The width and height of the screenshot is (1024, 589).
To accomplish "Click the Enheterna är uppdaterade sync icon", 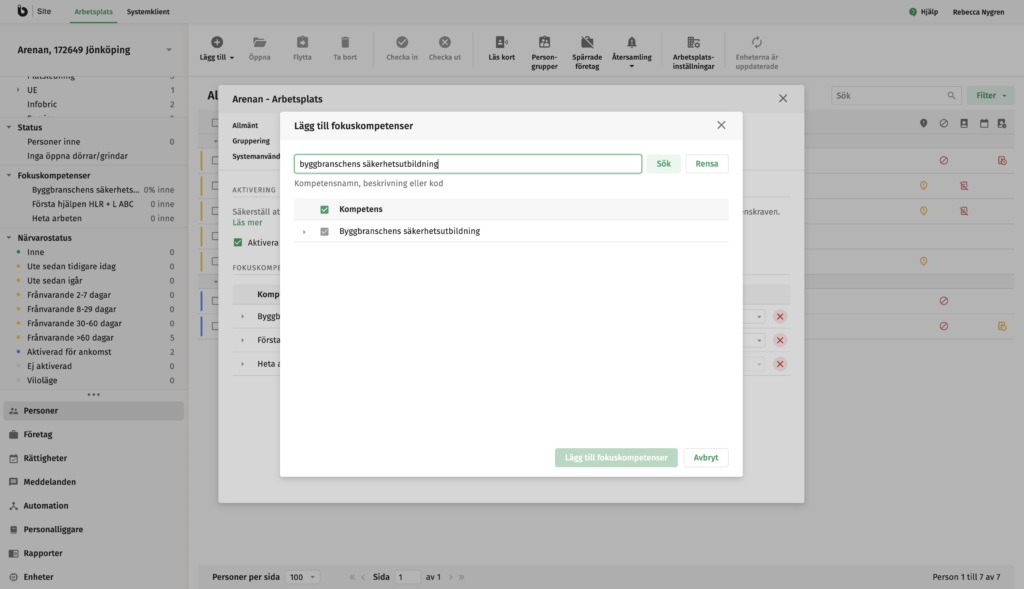I will [x=756, y=42].
